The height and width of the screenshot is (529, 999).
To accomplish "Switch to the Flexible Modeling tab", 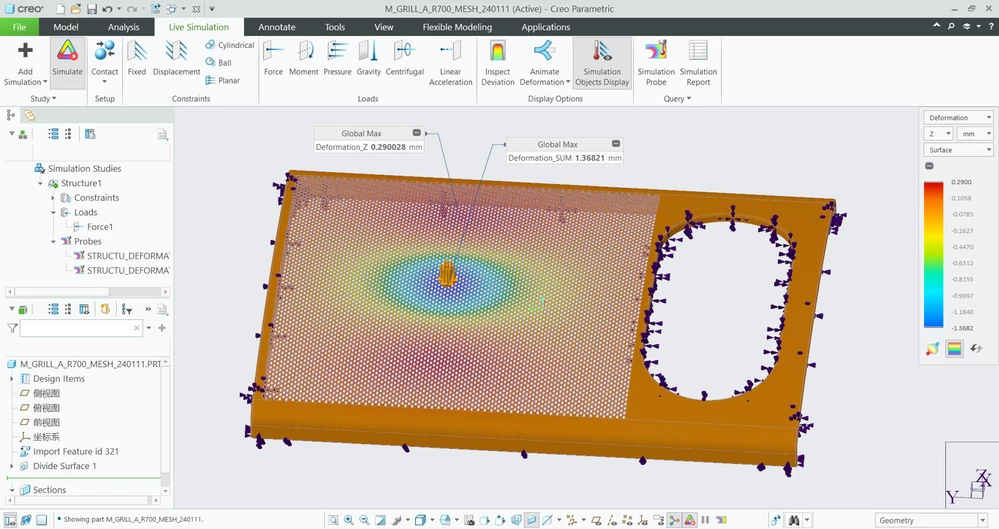I will pos(457,27).
